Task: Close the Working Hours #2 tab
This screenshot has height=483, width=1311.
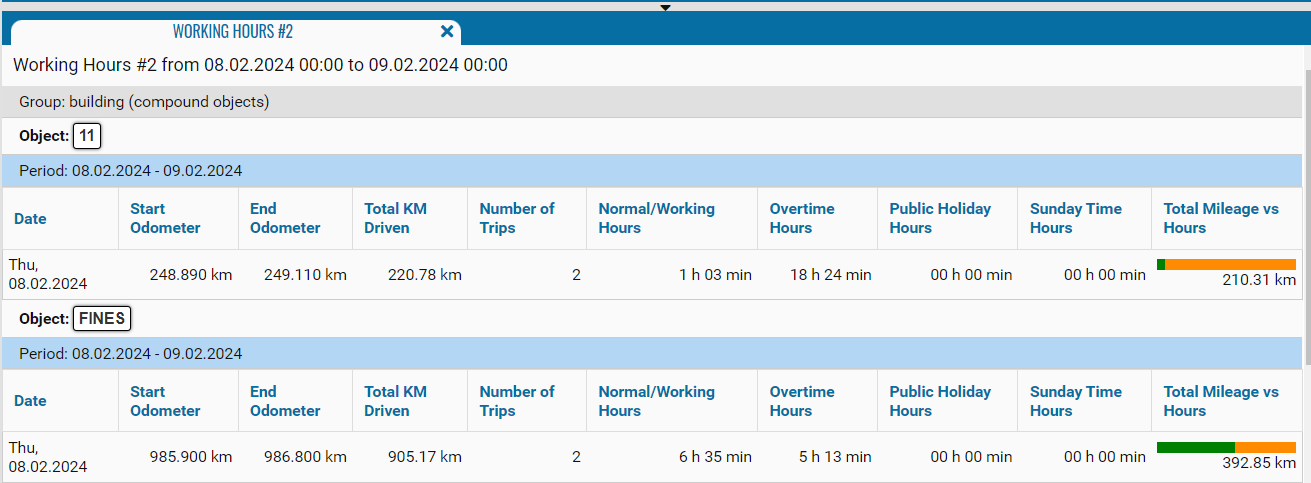Action: click(x=447, y=32)
